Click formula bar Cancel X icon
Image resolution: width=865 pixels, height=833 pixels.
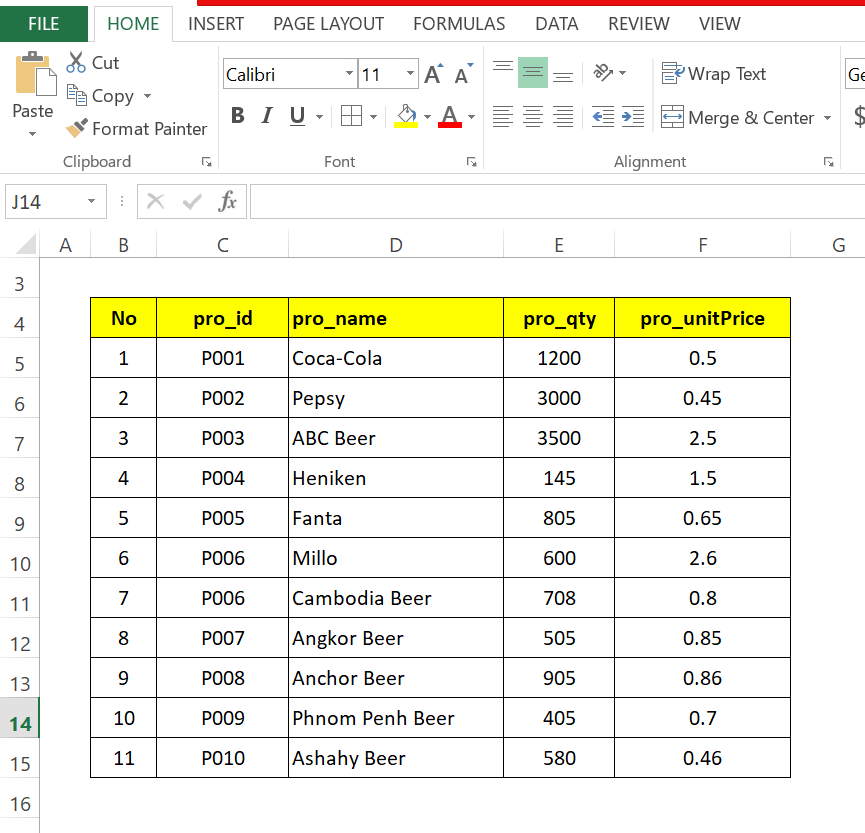point(156,201)
